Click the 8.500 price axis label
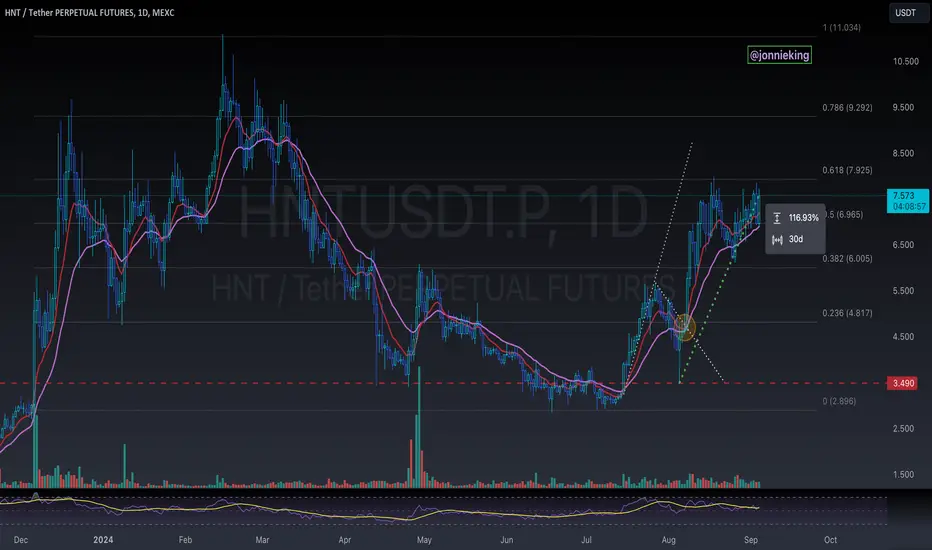 coord(903,153)
